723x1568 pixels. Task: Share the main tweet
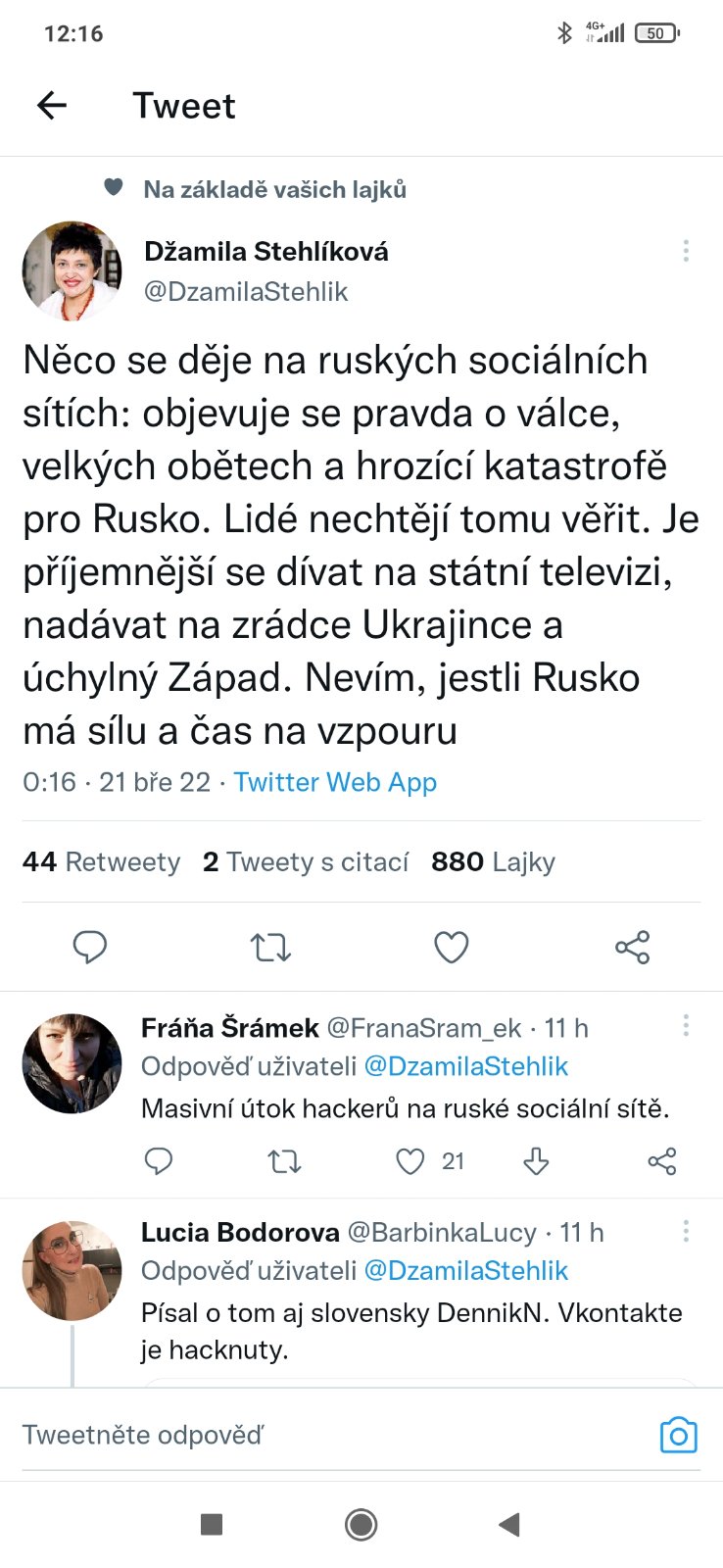point(632,947)
